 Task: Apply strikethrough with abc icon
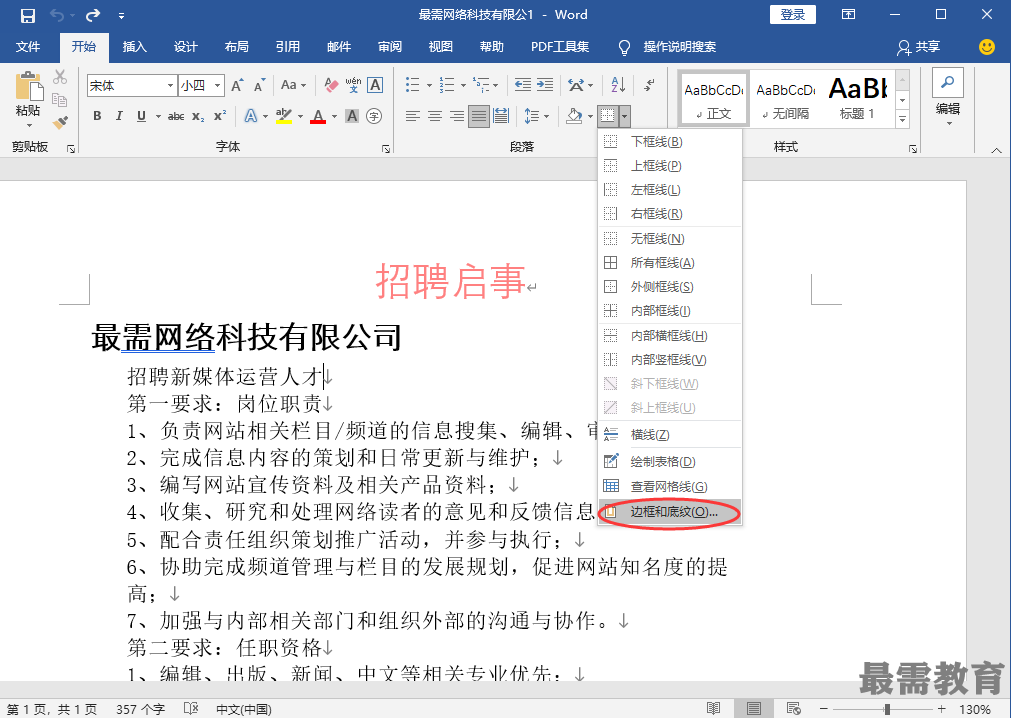[x=175, y=116]
